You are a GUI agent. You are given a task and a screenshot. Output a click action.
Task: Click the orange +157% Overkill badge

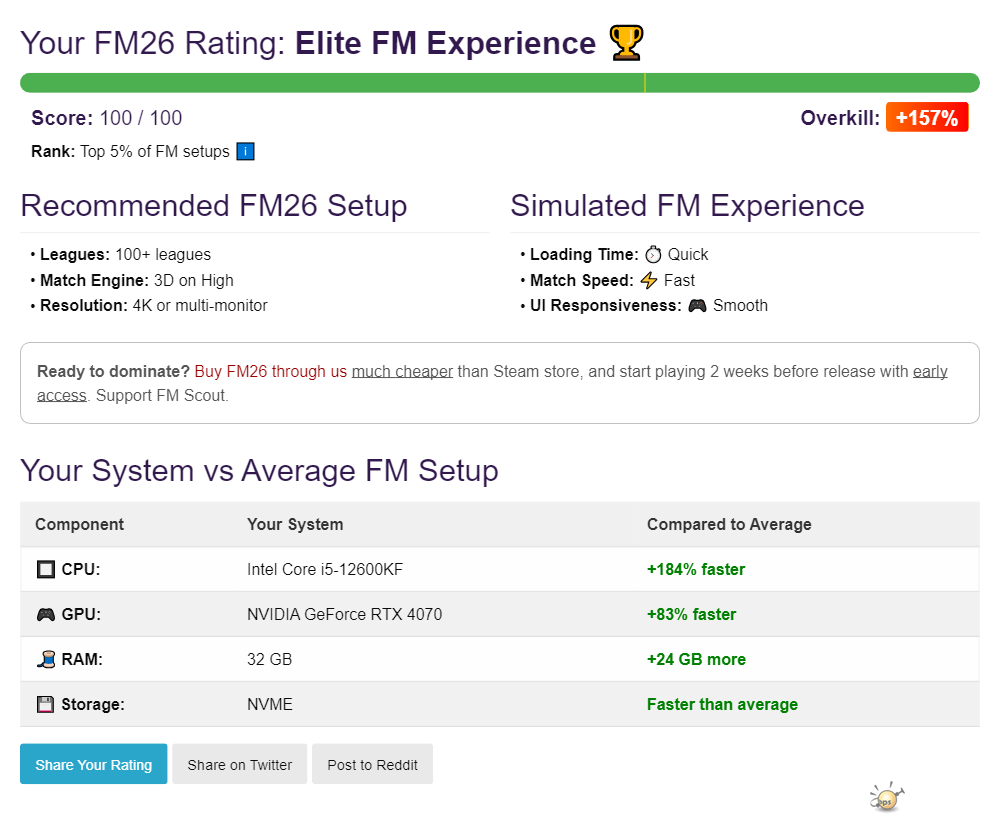pyautogui.click(x=927, y=118)
